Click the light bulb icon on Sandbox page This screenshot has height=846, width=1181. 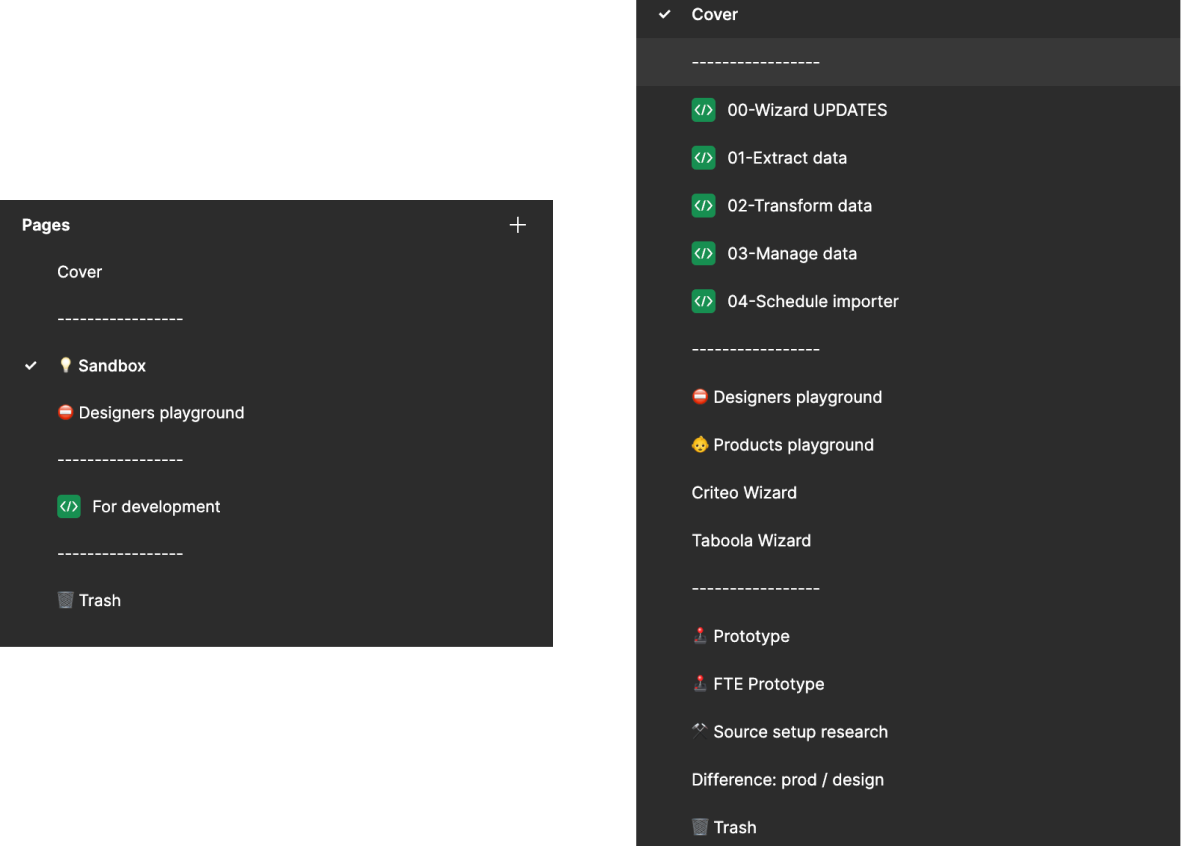65,365
